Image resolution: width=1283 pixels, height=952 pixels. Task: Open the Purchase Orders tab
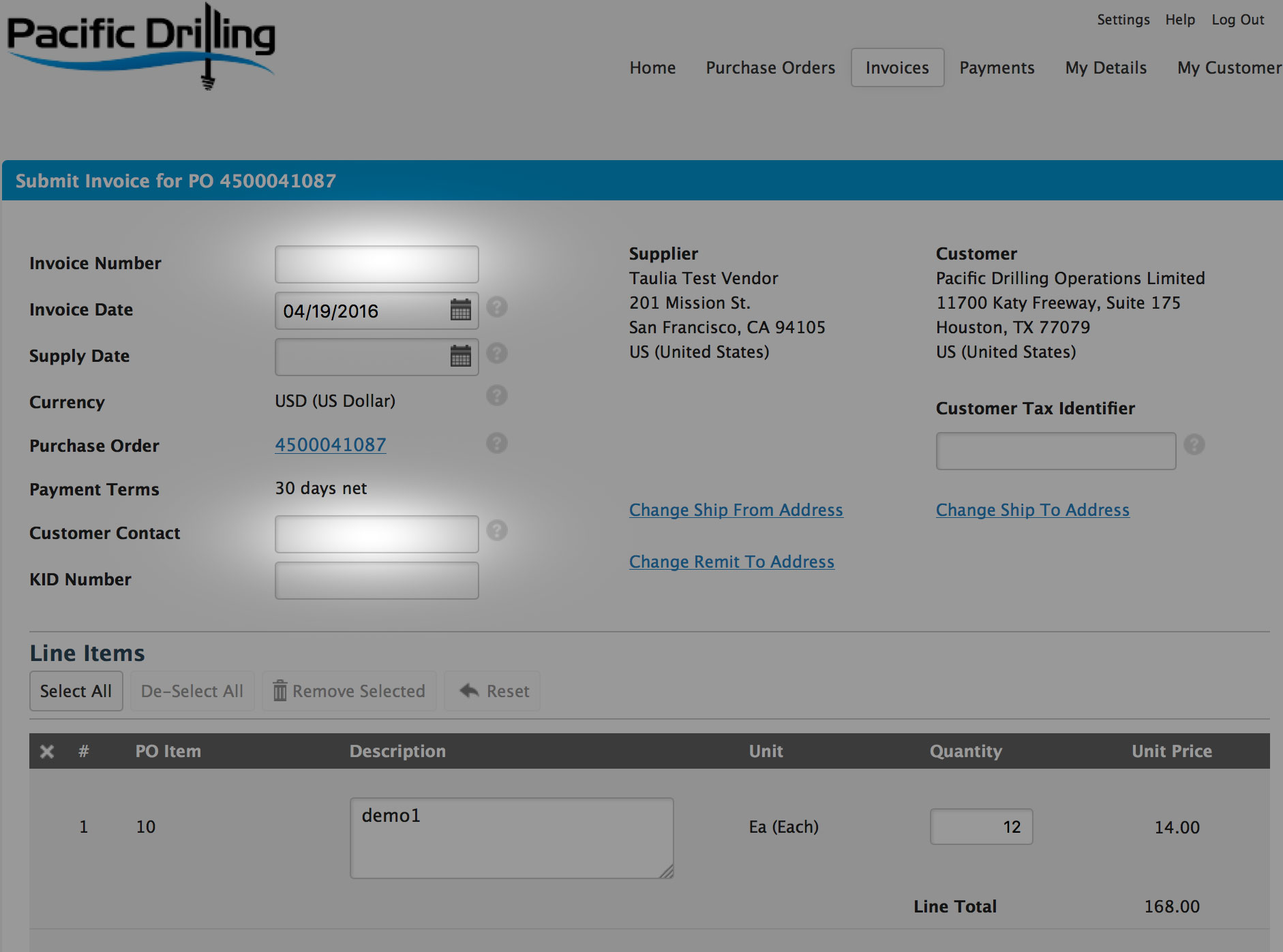(x=770, y=68)
